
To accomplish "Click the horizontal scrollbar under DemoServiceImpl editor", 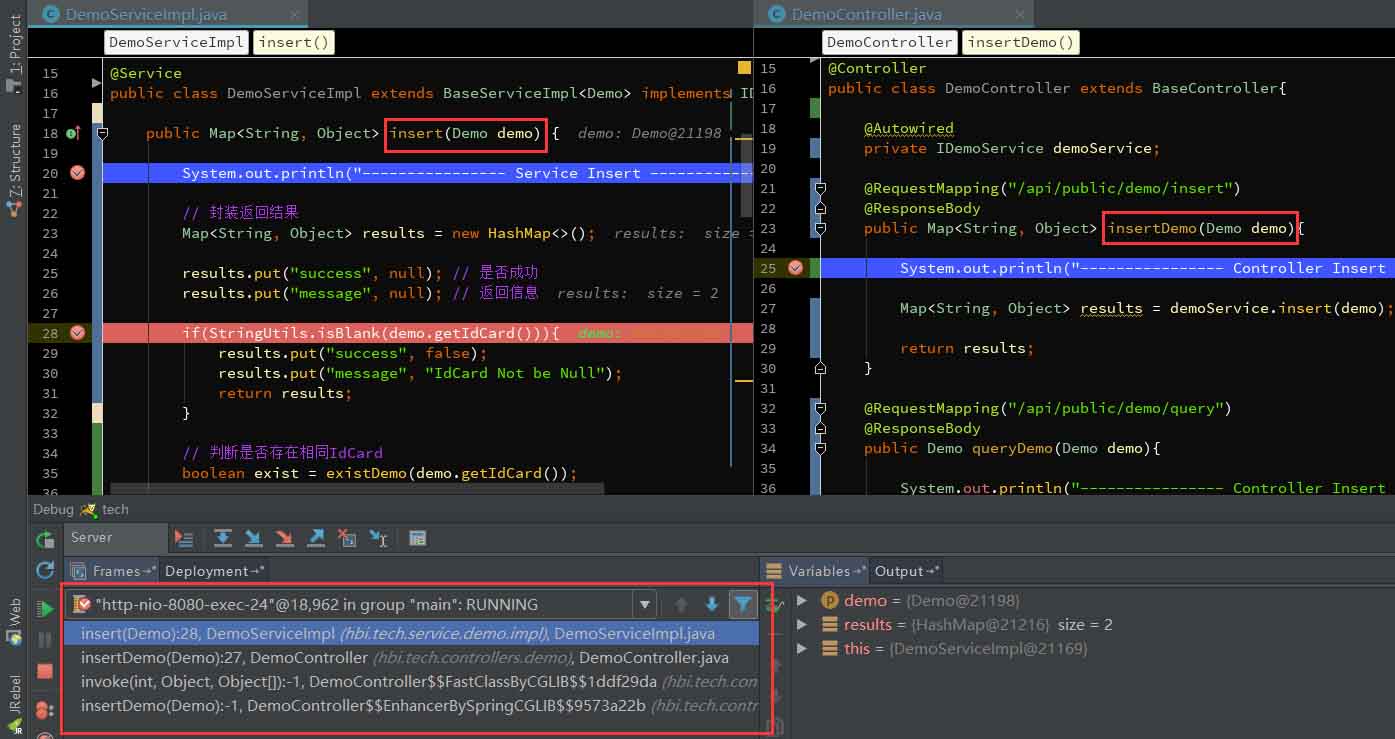I will pyautogui.click(x=357, y=489).
